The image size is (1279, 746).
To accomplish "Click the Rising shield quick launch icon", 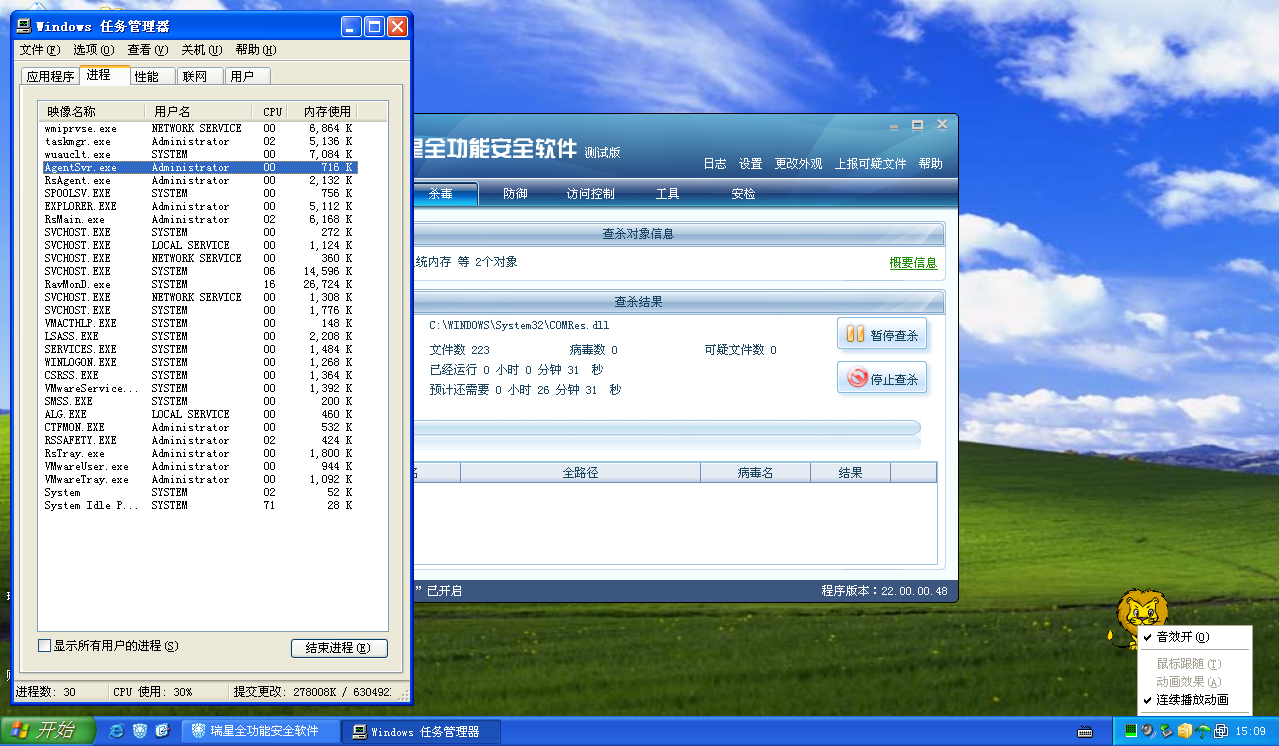I will (140, 731).
